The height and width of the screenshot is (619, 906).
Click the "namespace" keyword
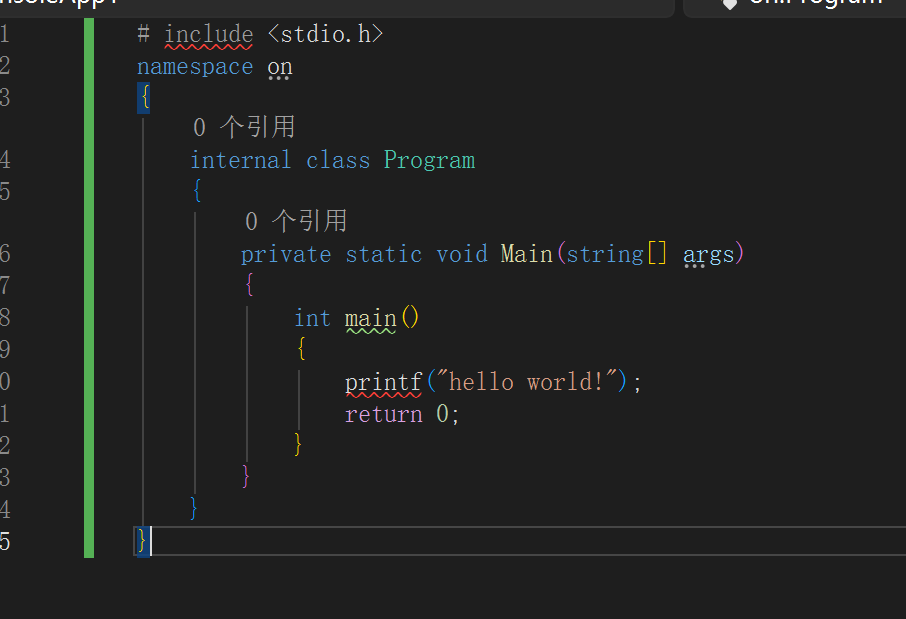(195, 68)
